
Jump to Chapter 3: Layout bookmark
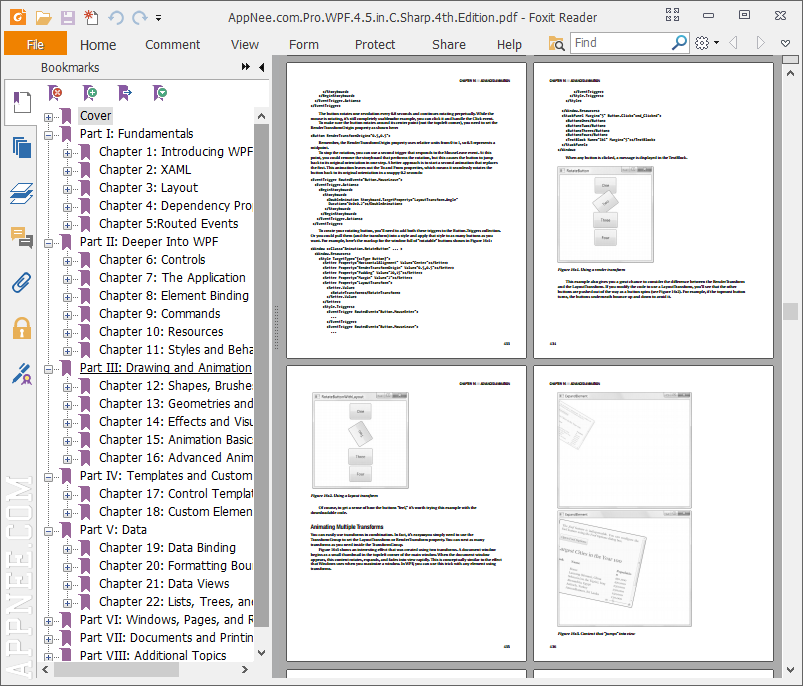(149, 188)
